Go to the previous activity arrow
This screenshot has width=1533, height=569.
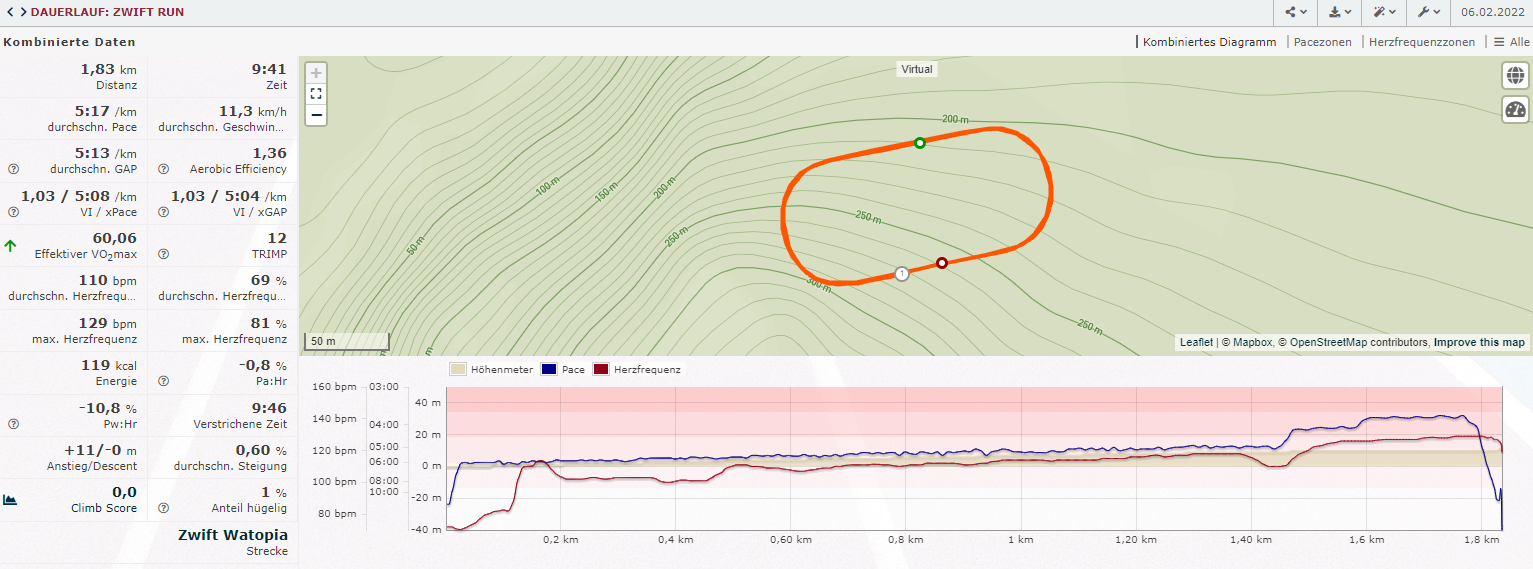click(x=9, y=13)
